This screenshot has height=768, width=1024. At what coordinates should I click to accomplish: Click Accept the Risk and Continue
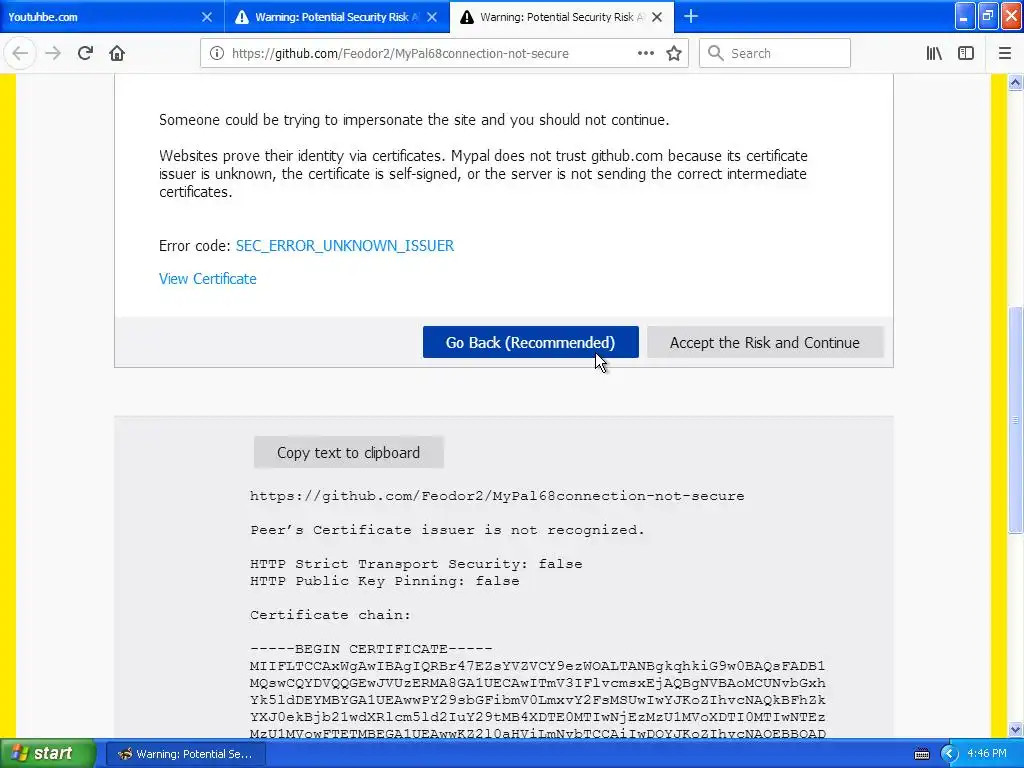[x=765, y=342]
